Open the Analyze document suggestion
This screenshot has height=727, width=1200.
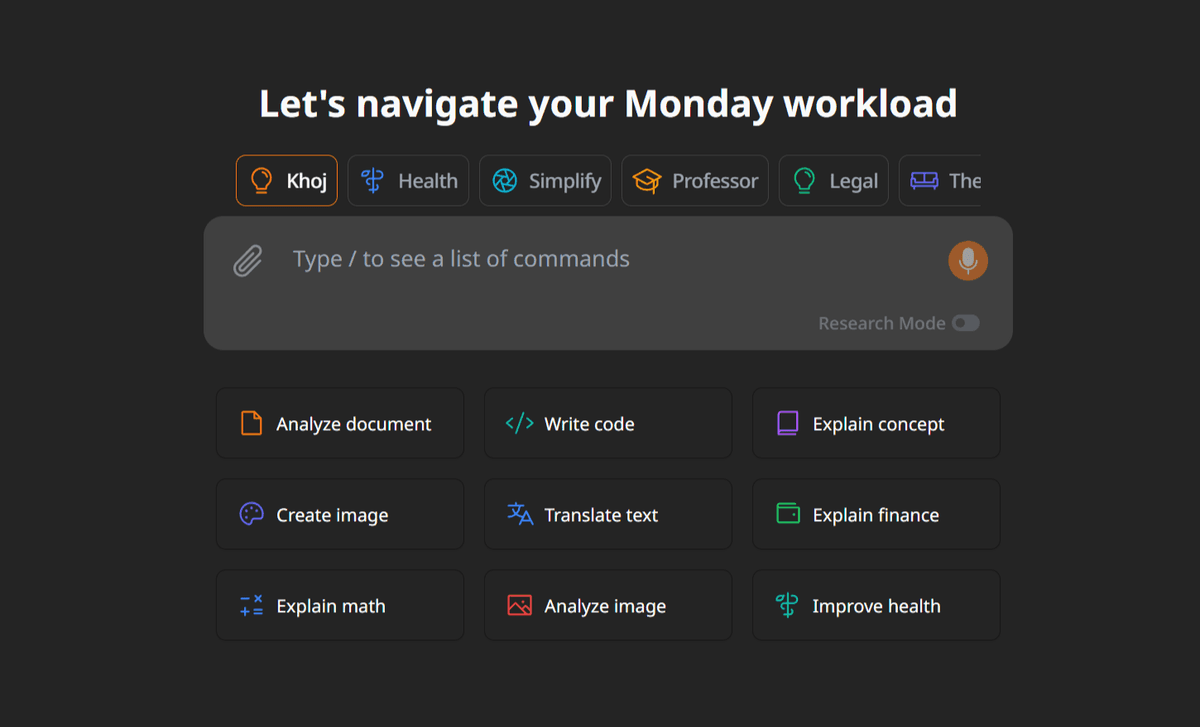(x=340, y=424)
